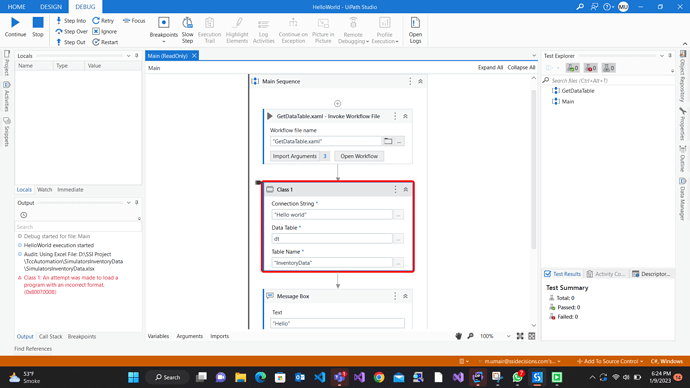Toggle timestamps clock icon in Output
This screenshot has height=388, width=690.
click(x=24, y=215)
